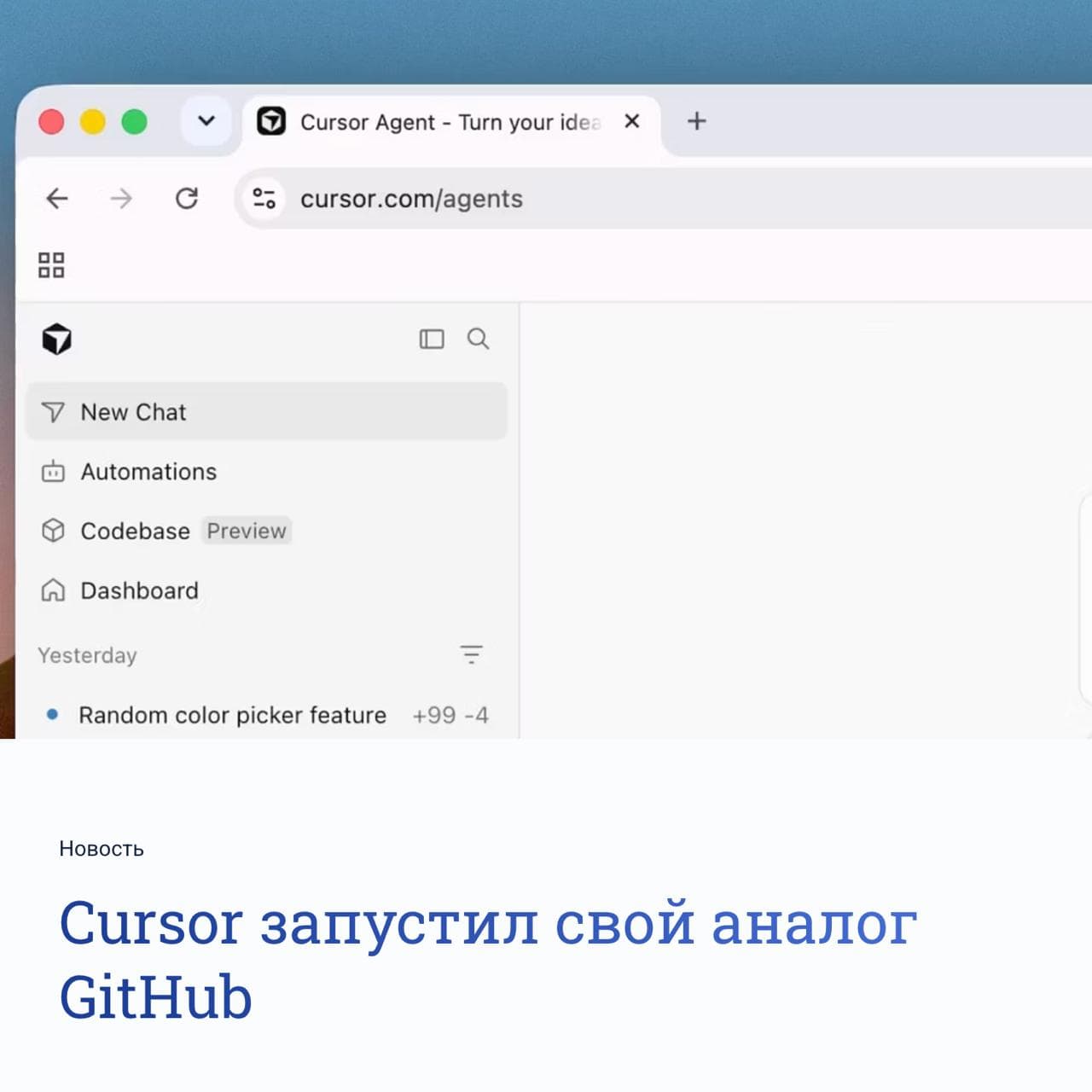
Task: Open Random color picker feature chat
Action: [267, 715]
